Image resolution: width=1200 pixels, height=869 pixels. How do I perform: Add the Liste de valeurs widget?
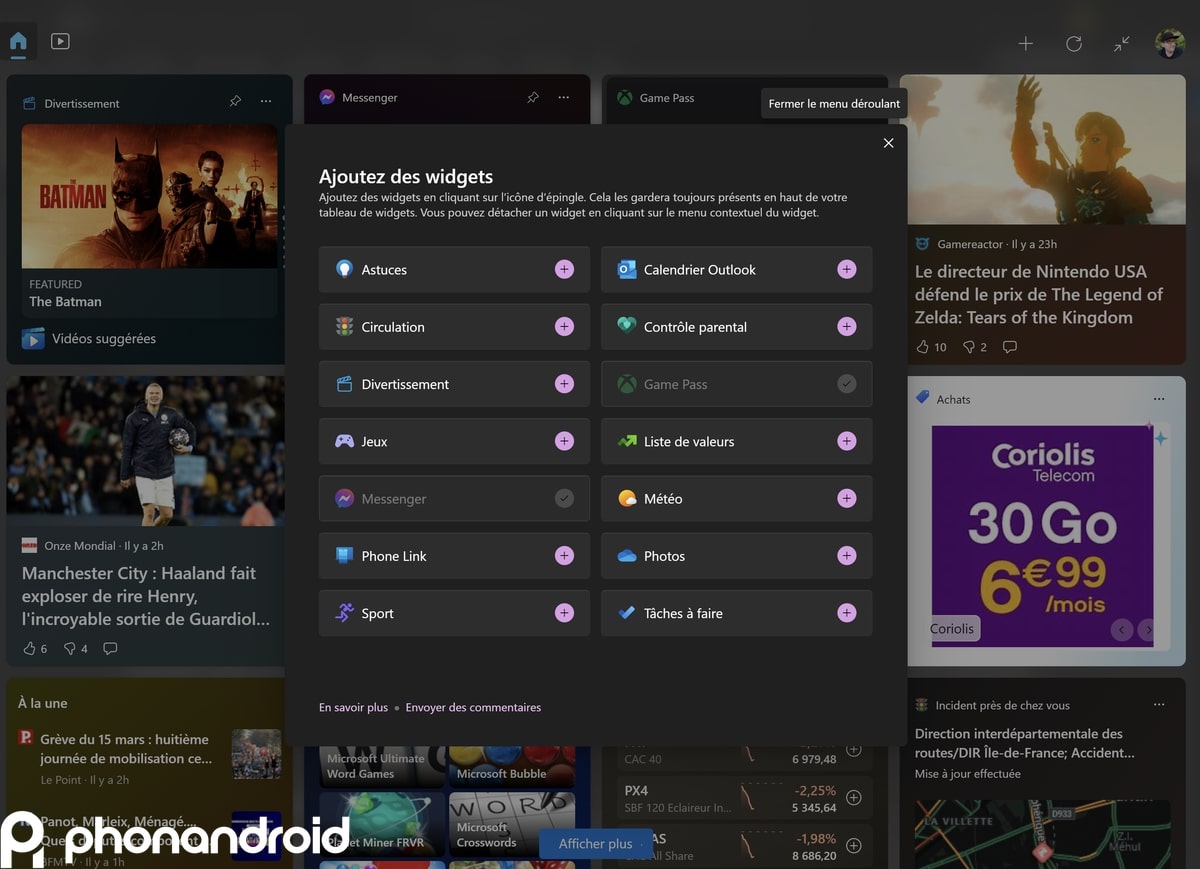click(847, 441)
